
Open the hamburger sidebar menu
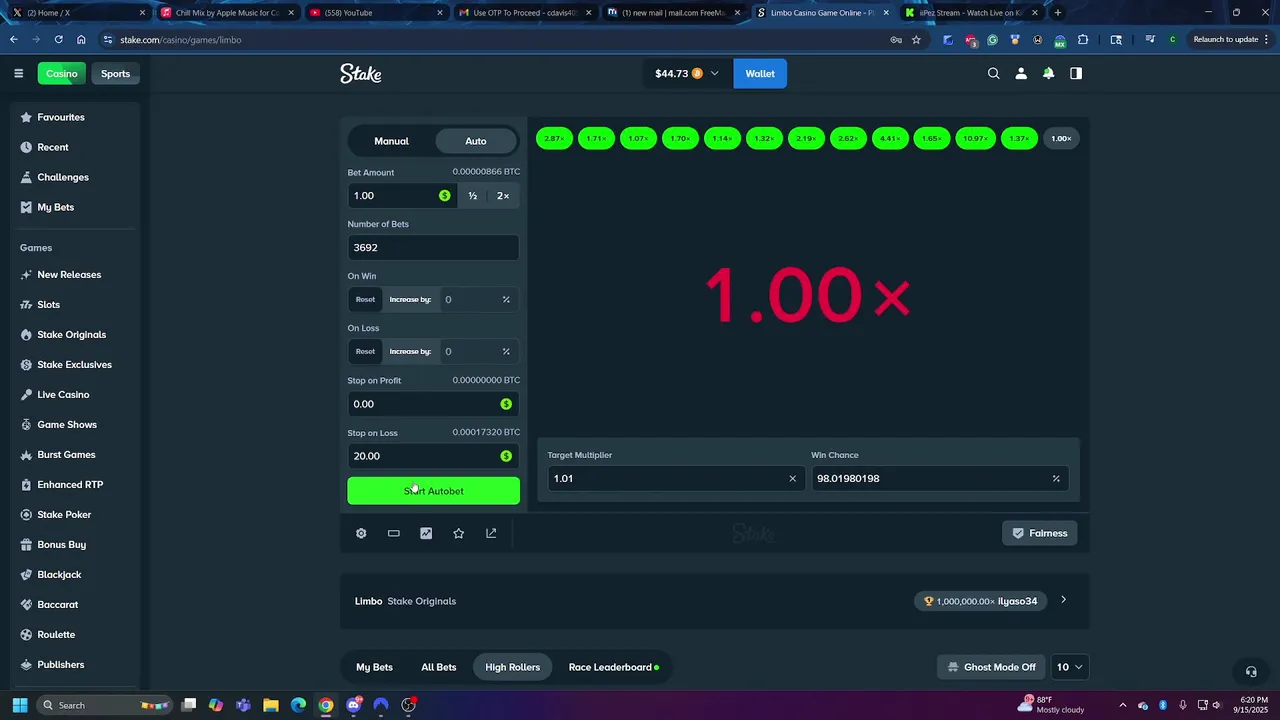(x=18, y=73)
